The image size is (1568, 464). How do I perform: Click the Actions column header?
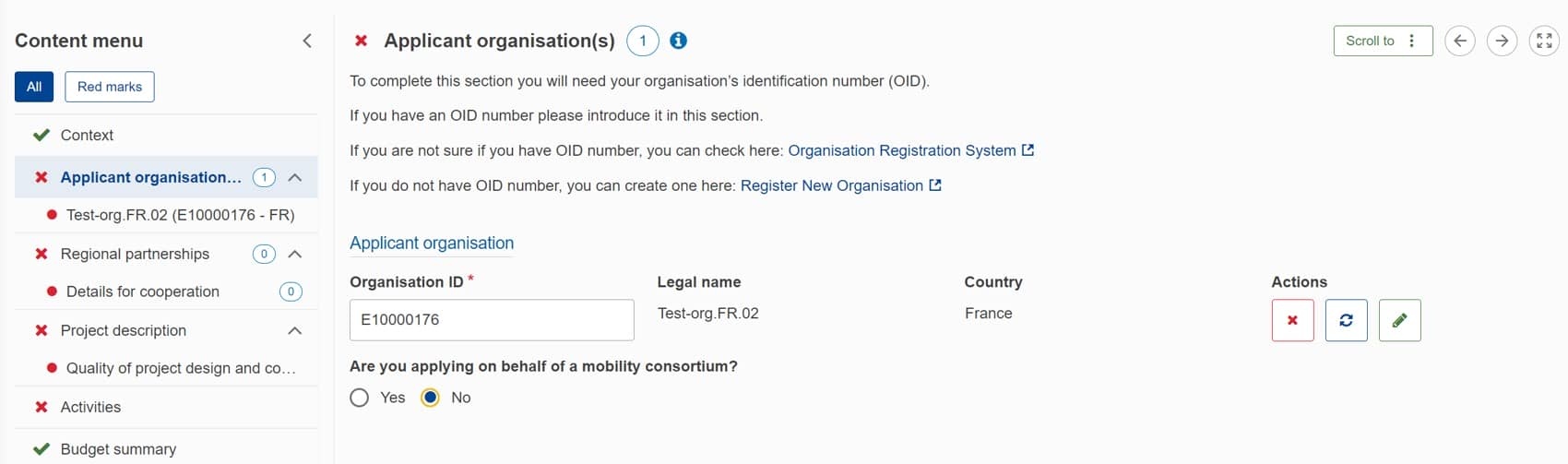[1300, 282]
